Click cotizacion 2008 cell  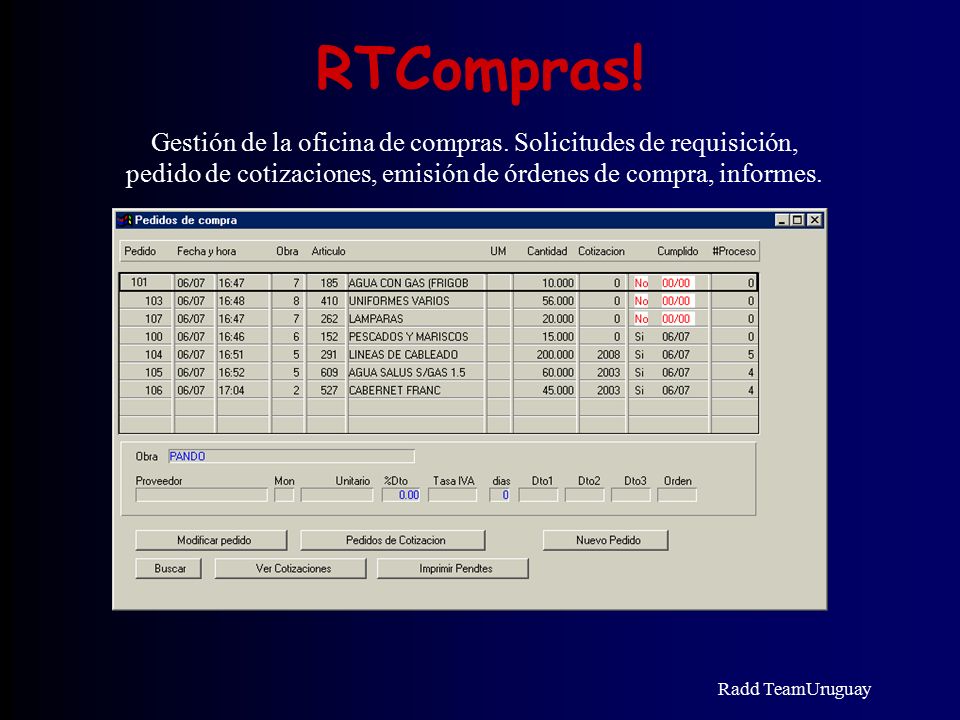point(603,354)
